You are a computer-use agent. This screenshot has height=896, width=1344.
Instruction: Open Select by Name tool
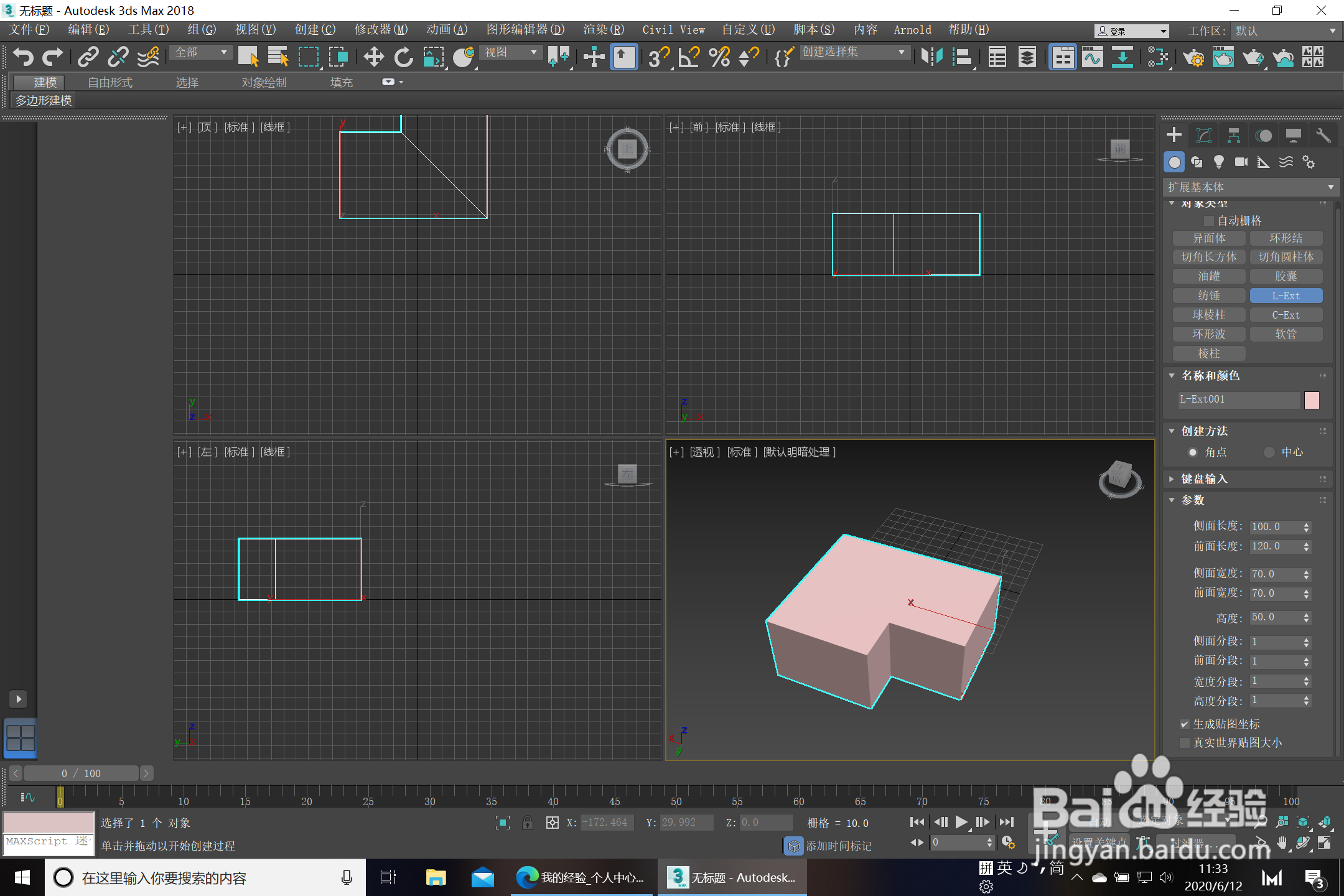coord(278,57)
